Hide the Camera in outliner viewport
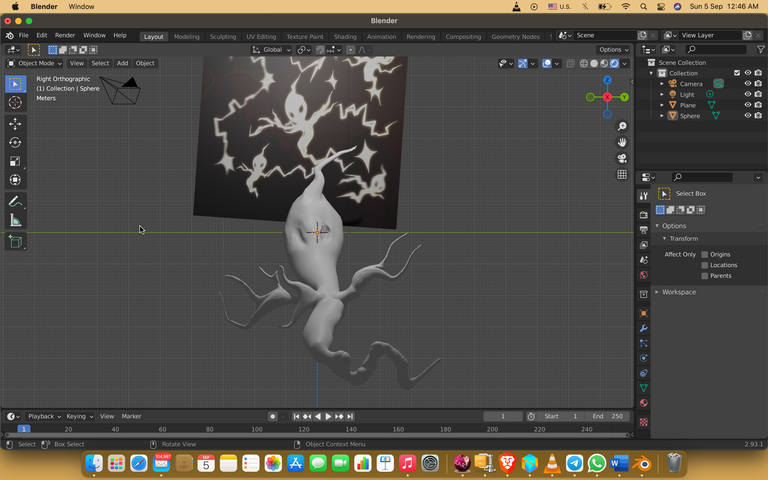This screenshot has width=768, height=480. click(x=747, y=84)
